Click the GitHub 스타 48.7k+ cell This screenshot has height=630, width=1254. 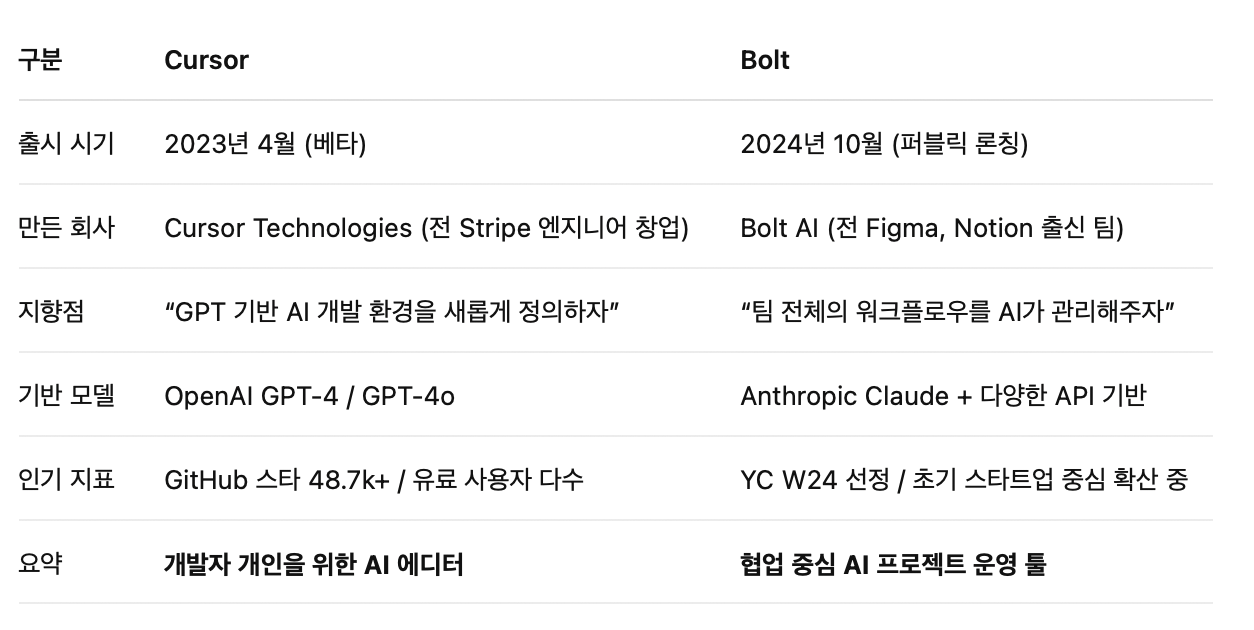[373, 480]
